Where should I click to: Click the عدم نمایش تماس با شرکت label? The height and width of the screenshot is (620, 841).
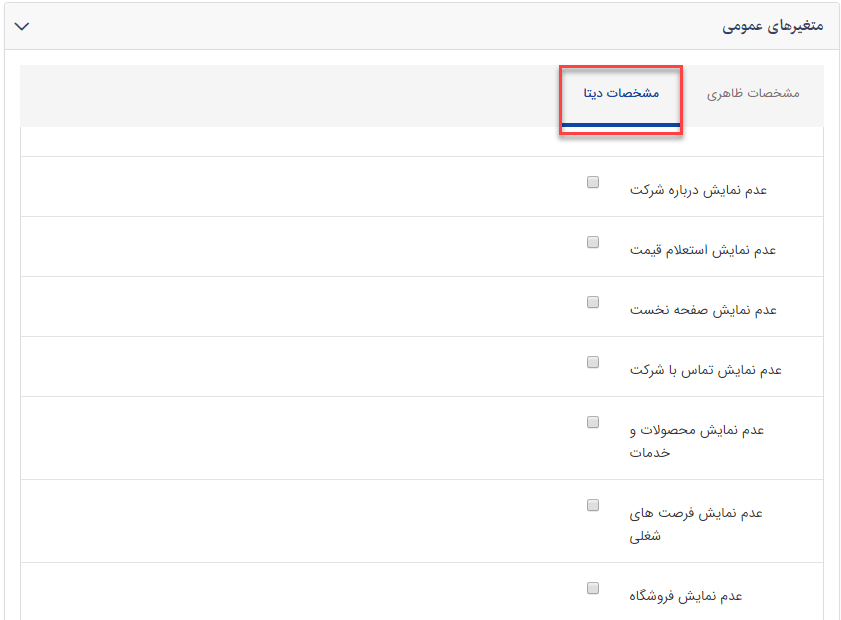click(x=705, y=370)
